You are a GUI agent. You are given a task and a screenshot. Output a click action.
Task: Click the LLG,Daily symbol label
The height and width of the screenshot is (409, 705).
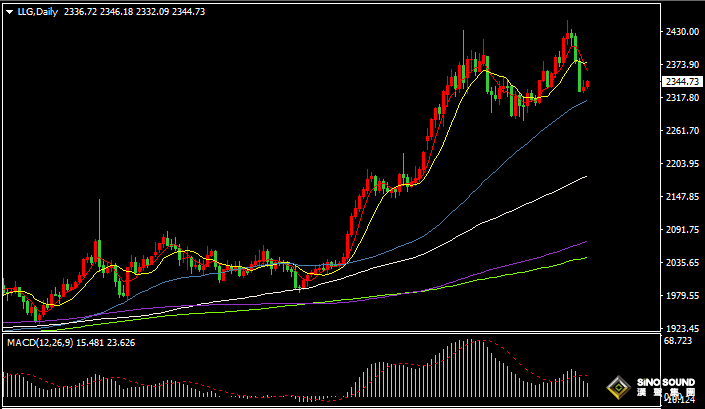click(36, 10)
